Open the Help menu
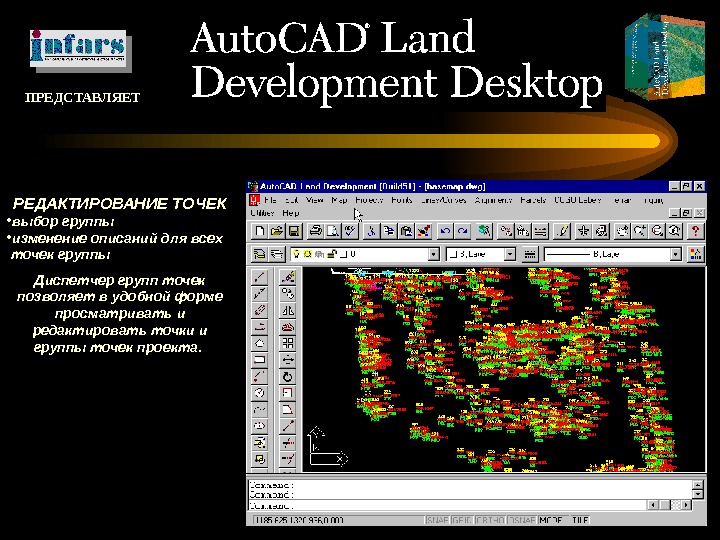The height and width of the screenshot is (540, 720). pyautogui.click(x=291, y=213)
